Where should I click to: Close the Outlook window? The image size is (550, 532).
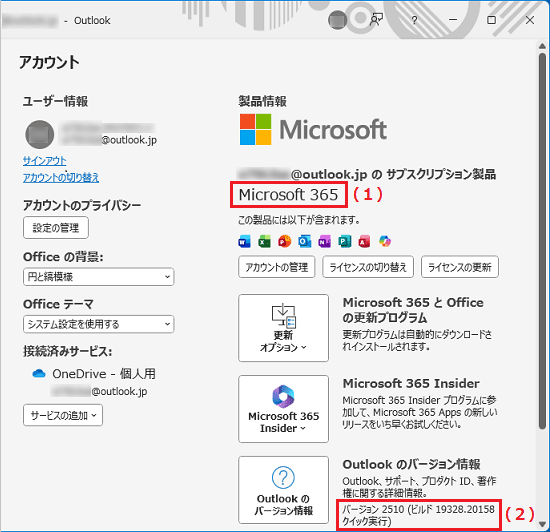(530, 20)
